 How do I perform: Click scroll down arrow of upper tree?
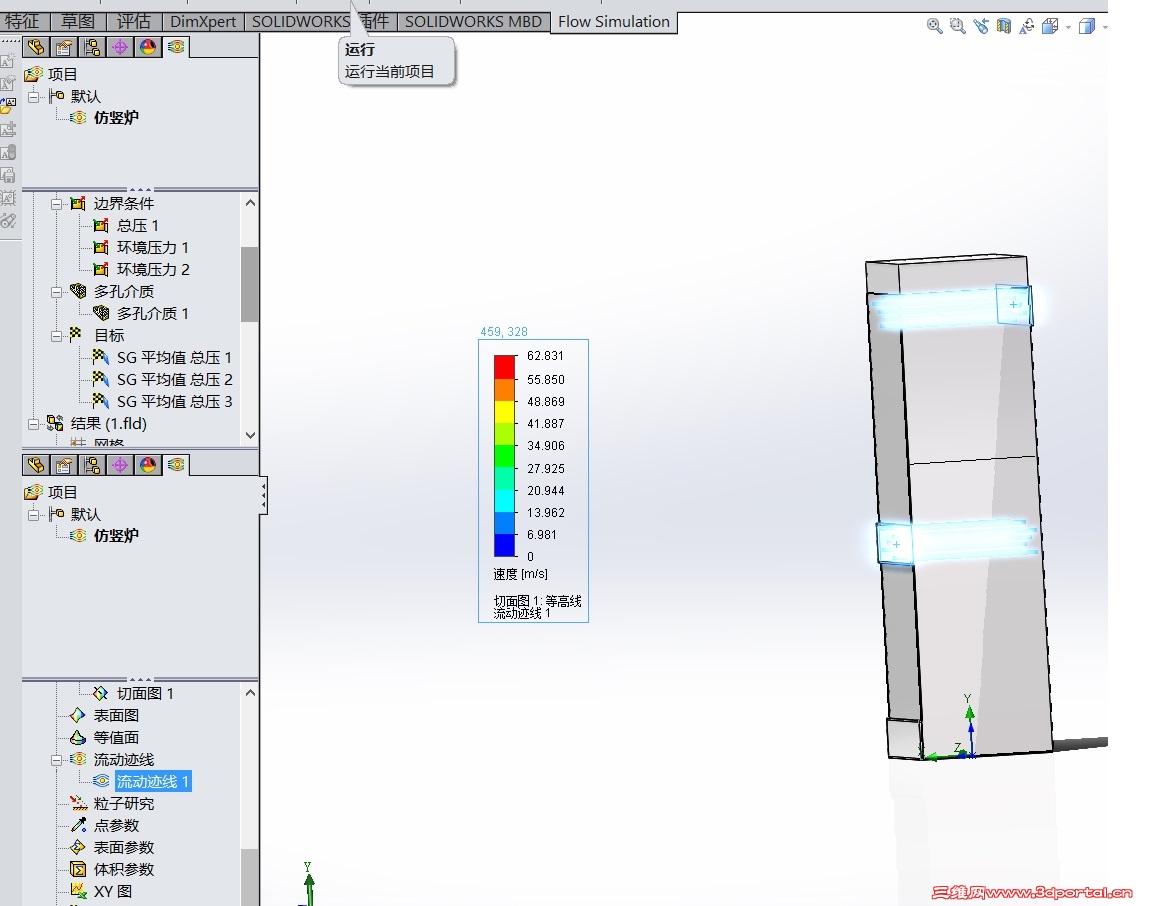point(250,435)
